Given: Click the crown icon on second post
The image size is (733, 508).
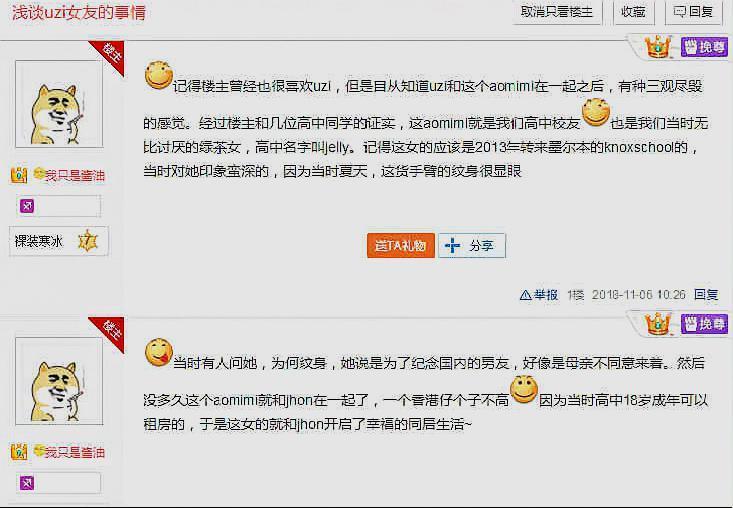Looking at the screenshot, I should click(x=658, y=323).
